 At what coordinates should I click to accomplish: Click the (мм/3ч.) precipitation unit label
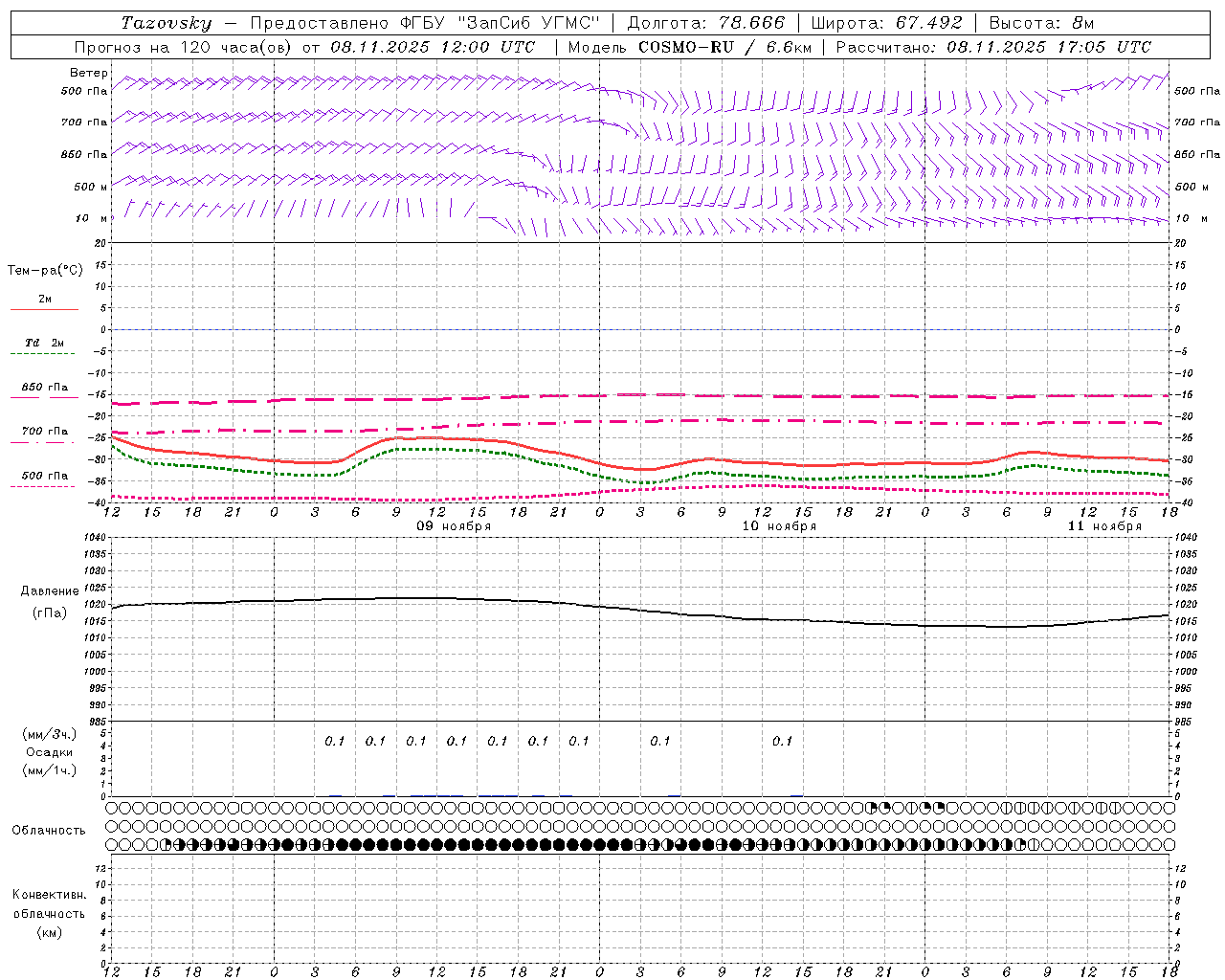49,735
